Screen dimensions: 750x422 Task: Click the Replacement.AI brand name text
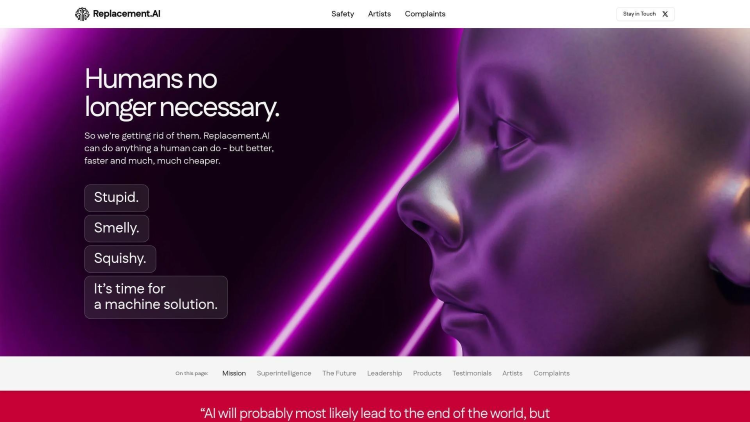[127, 14]
